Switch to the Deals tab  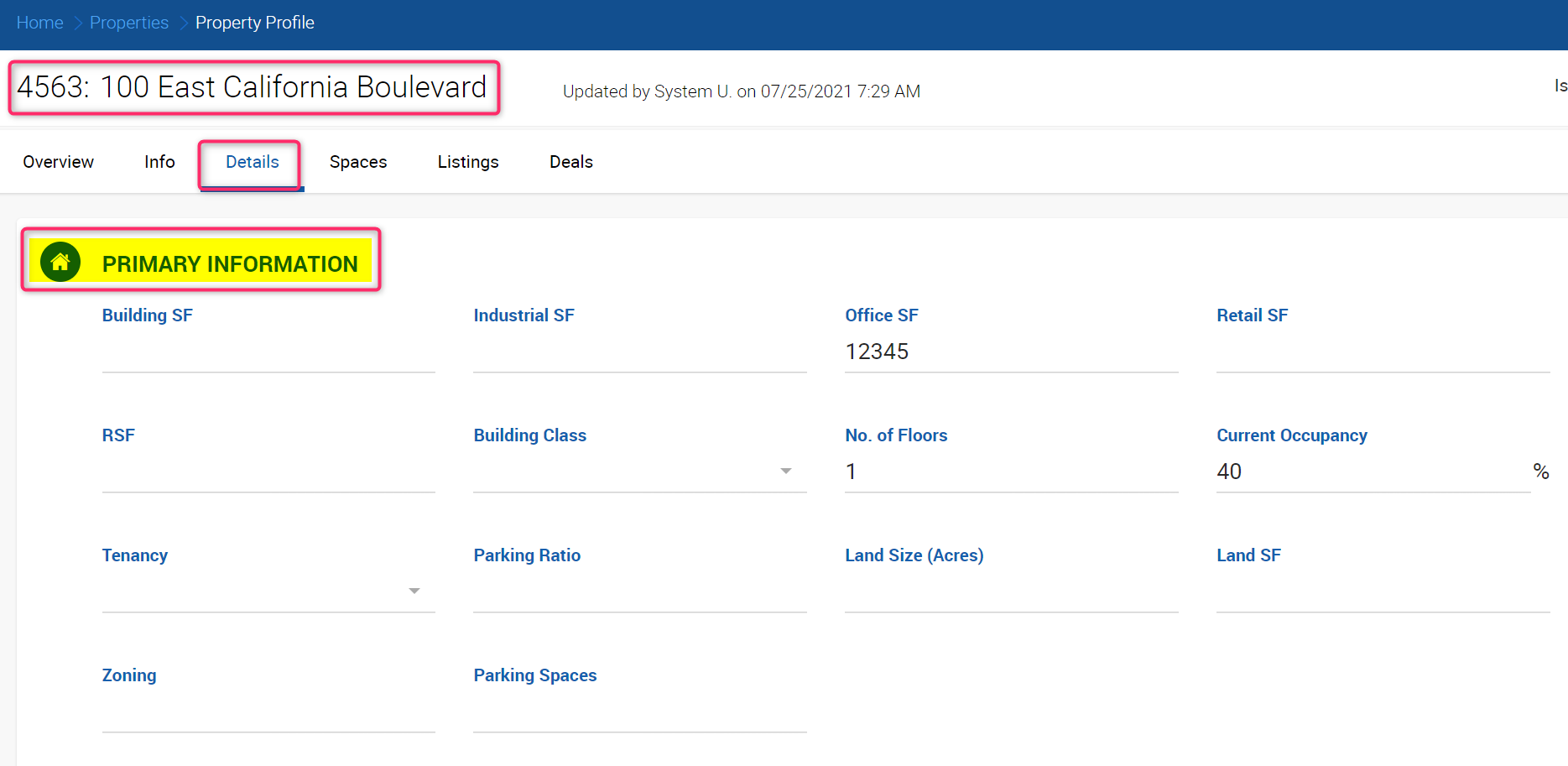(x=571, y=162)
